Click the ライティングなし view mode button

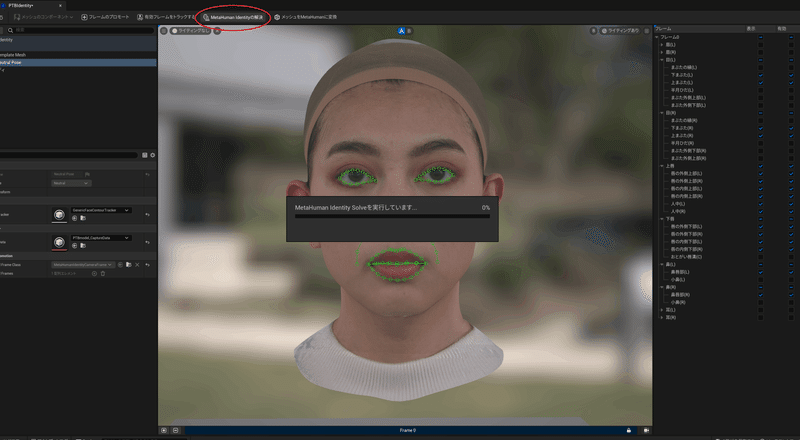pyautogui.click(x=191, y=31)
